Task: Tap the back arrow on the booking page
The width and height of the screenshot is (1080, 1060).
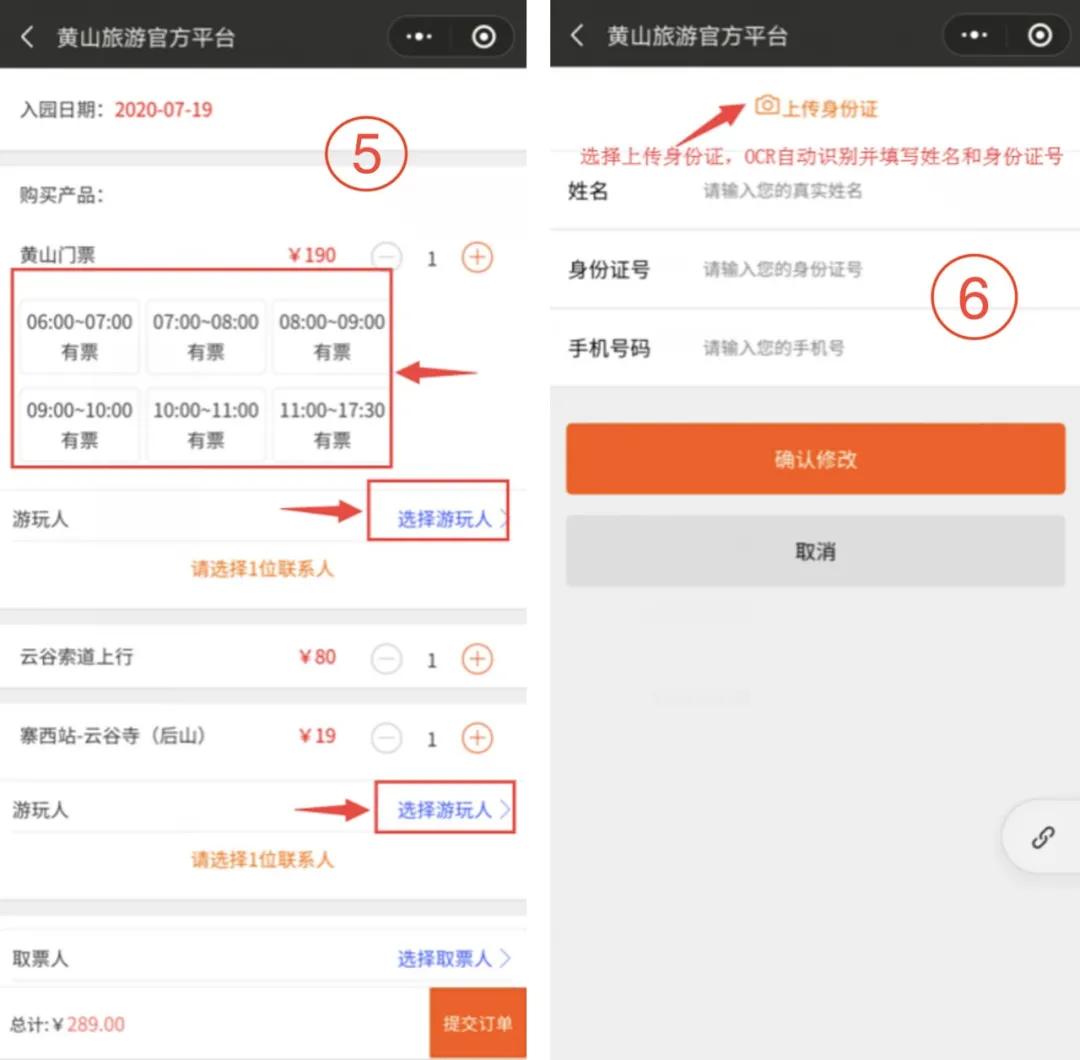Action: [x=26, y=35]
